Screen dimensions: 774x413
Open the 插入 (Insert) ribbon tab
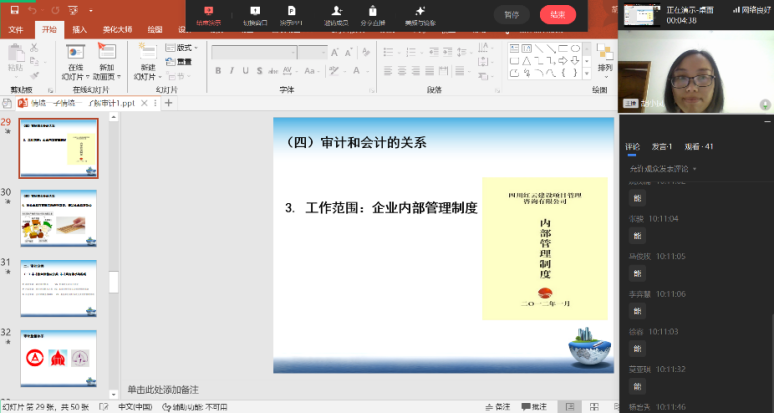point(79,30)
